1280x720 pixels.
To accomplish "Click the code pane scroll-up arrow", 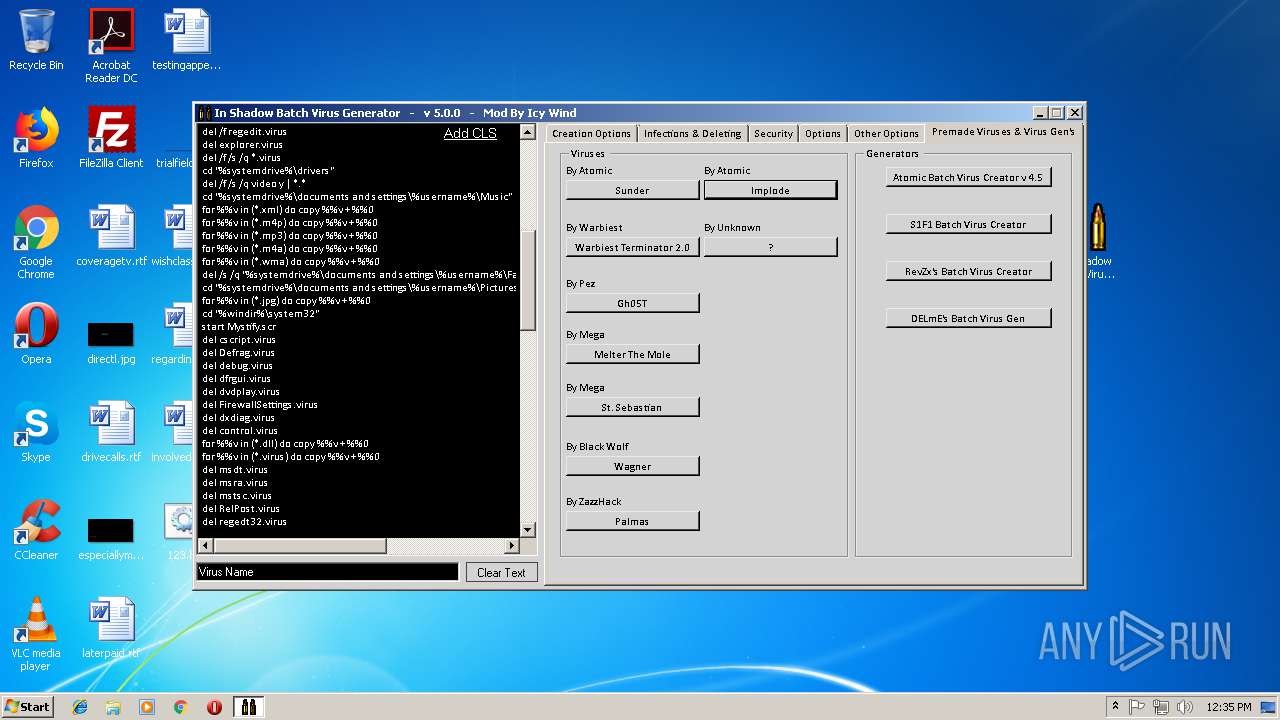I will [529, 131].
